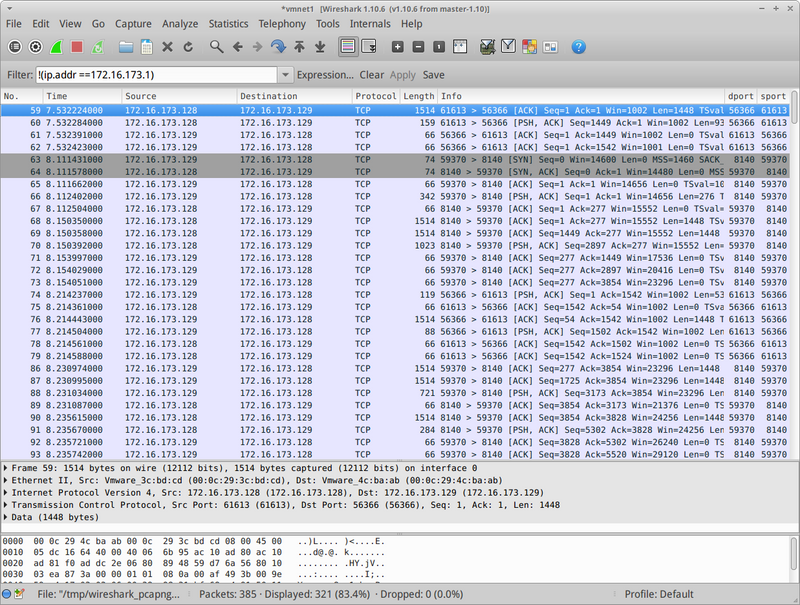
Task: Save the current filter
Action: 433,75
